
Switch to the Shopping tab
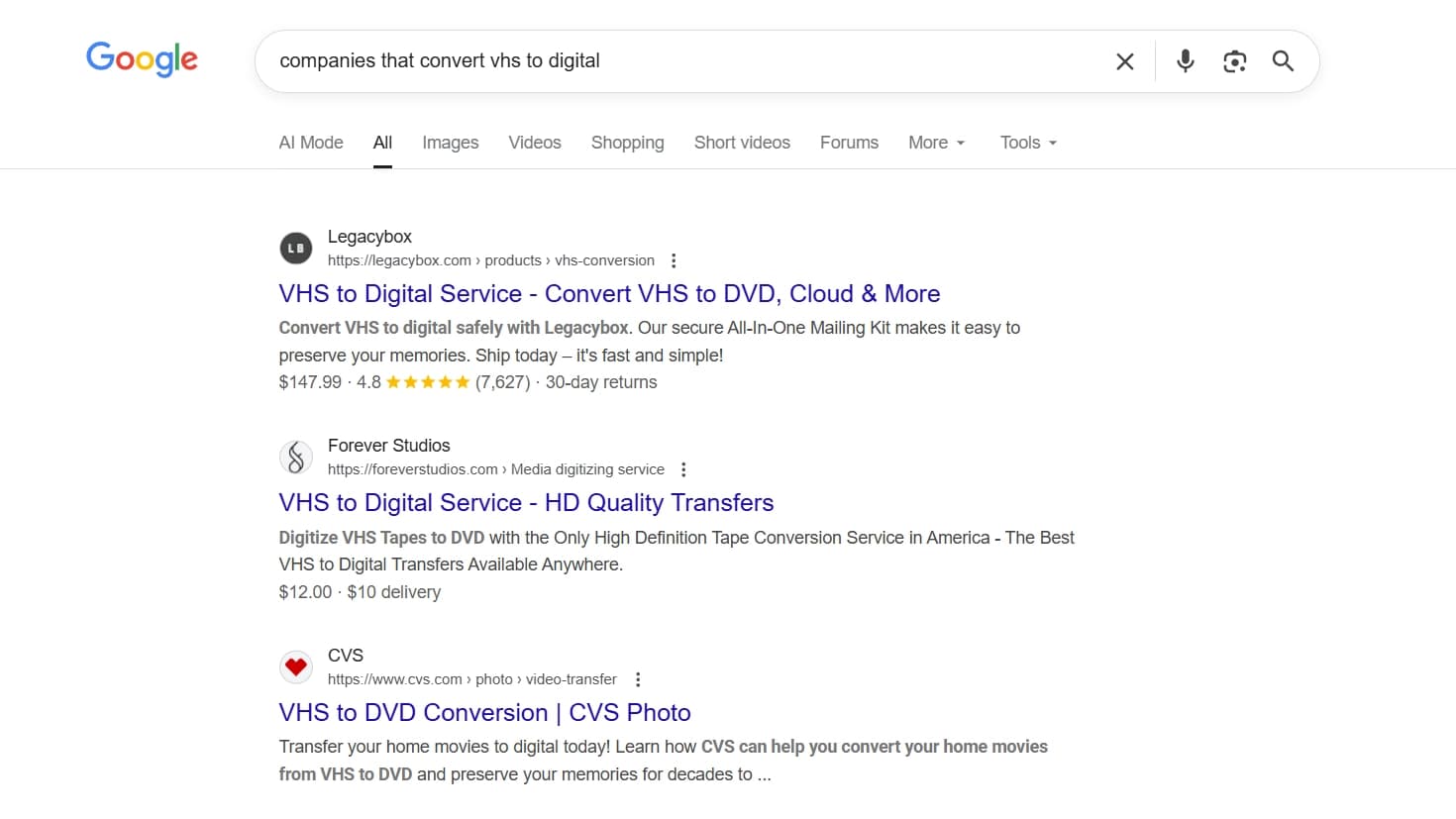click(x=627, y=142)
